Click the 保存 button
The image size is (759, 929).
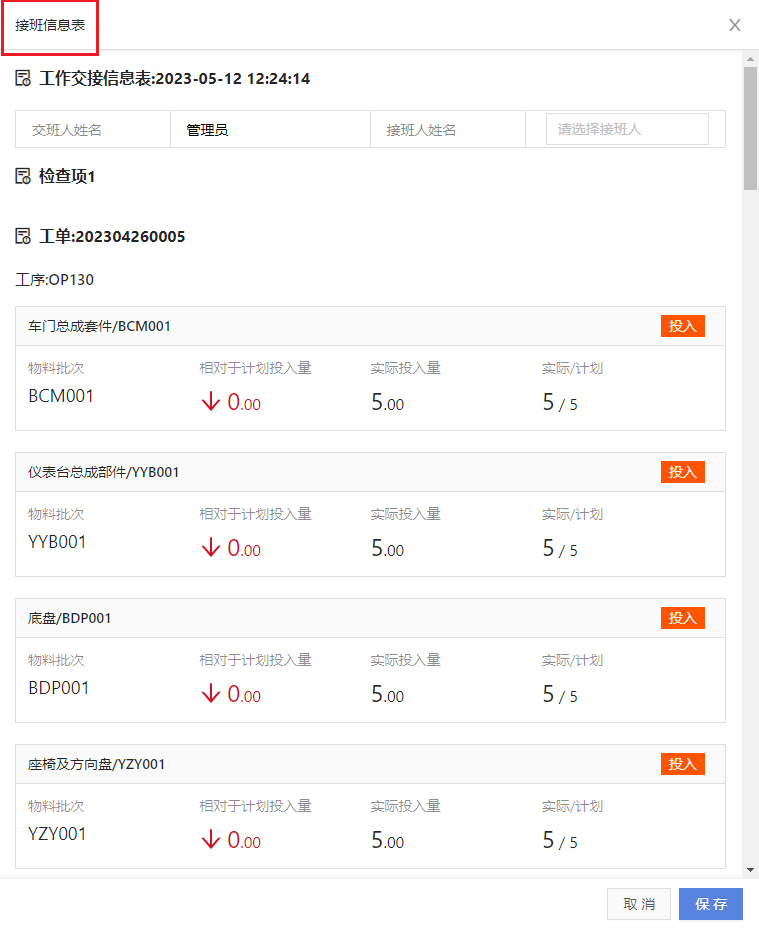point(711,904)
